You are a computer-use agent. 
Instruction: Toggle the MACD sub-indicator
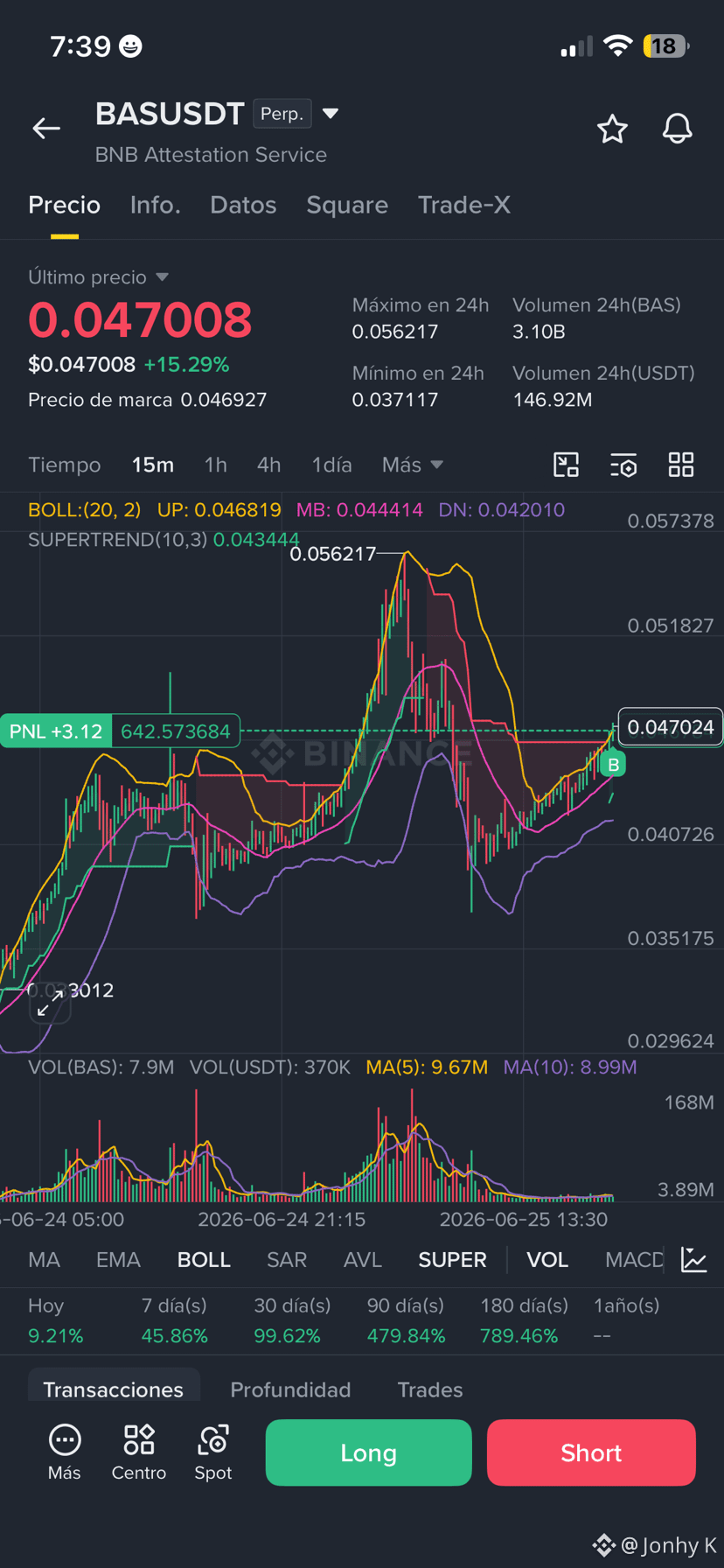click(x=634, y=1260)
